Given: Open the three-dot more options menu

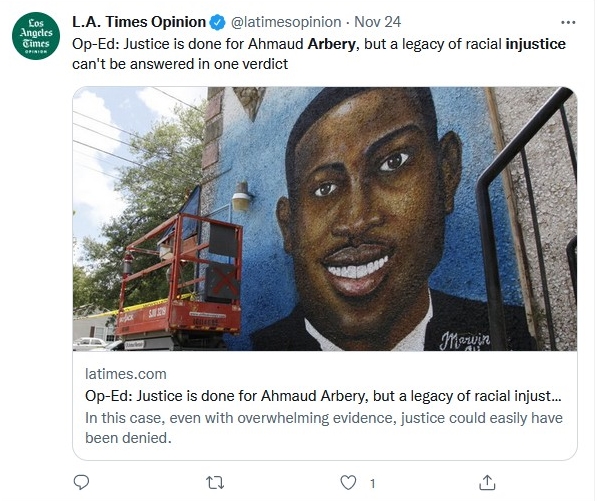Looking at the screenshot, I should (x=568, y=22).
